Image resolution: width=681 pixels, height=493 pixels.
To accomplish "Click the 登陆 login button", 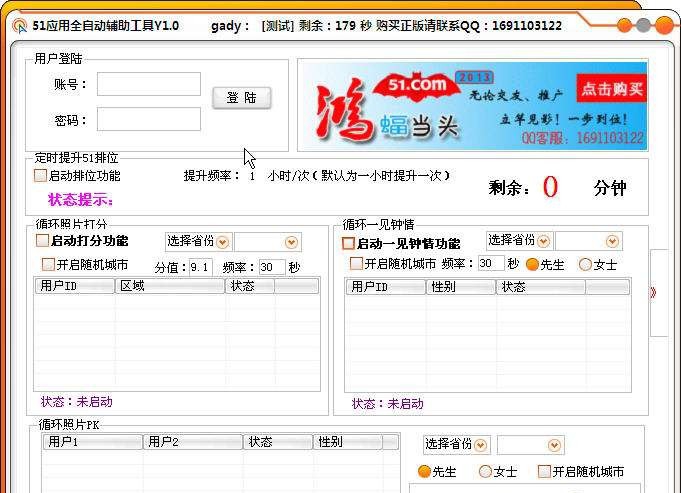I will [241, 97].
